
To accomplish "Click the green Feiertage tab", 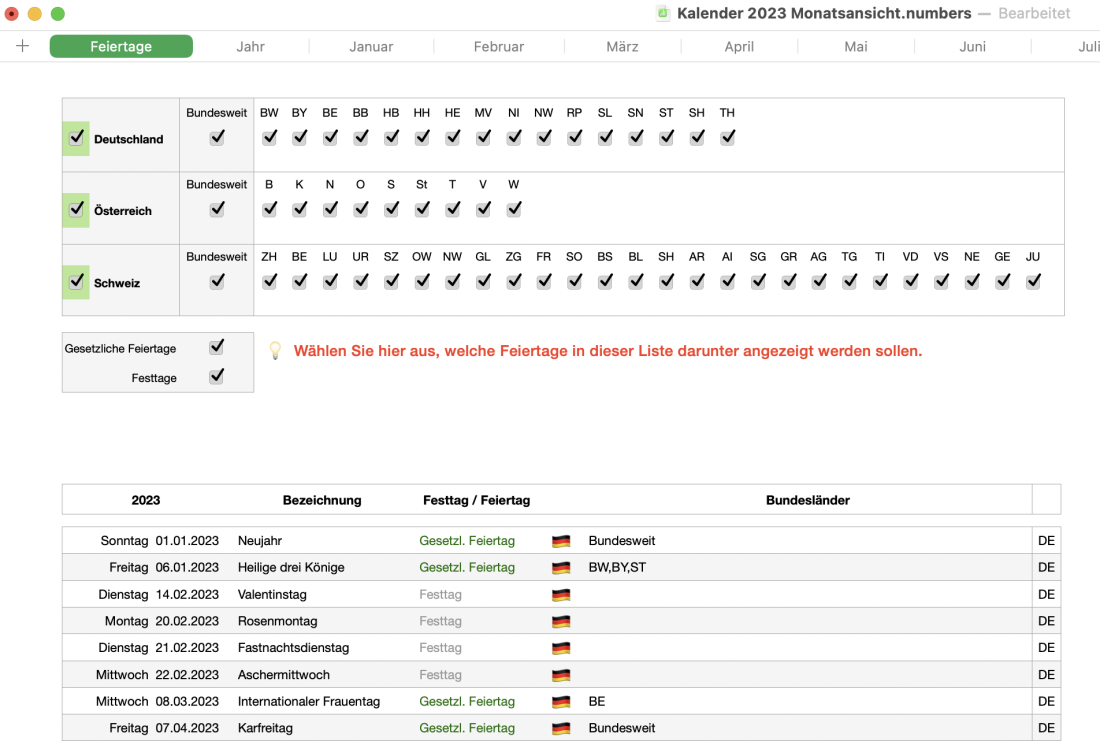I will click(x=121, y=46).
